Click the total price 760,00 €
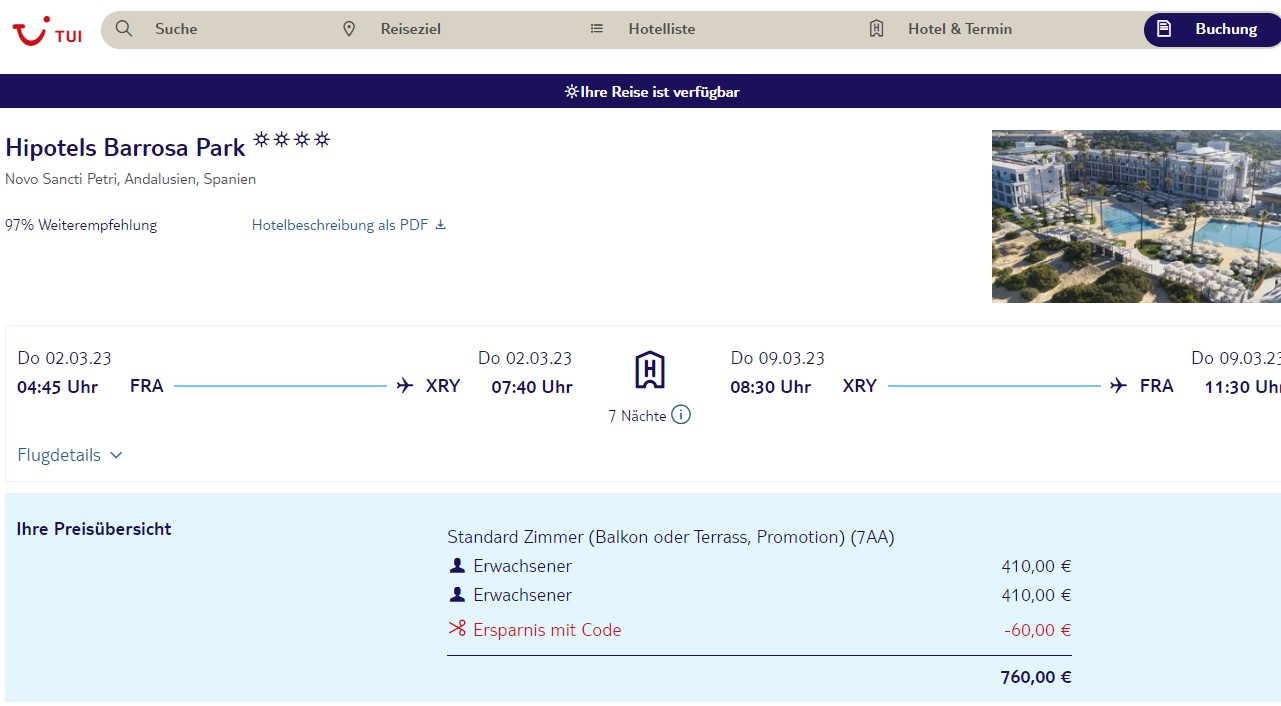The height and width of the screenshot is (706, 1281). 1036,677
